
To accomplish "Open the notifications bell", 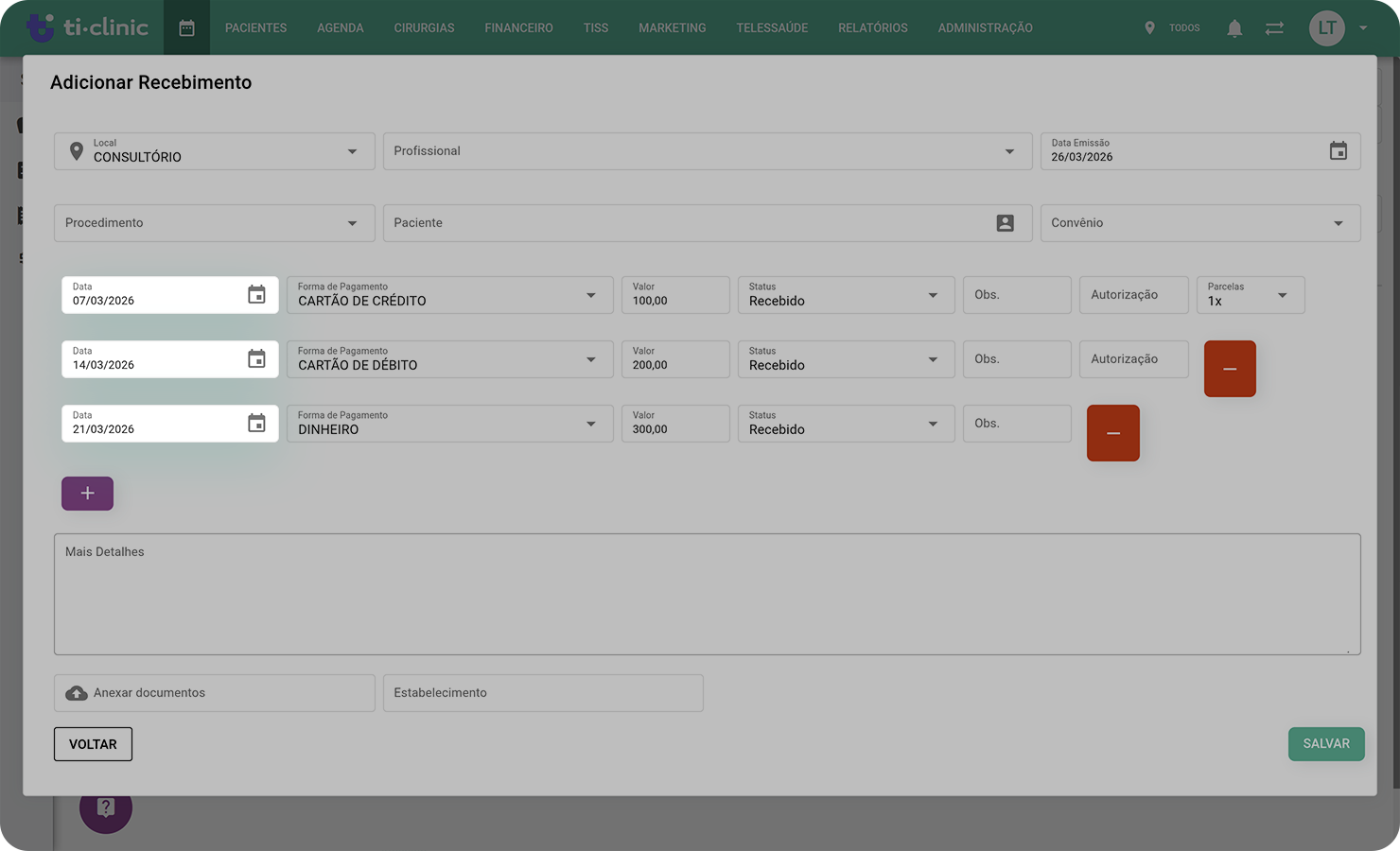I will pyautogui.click(x=1234, y=28).
